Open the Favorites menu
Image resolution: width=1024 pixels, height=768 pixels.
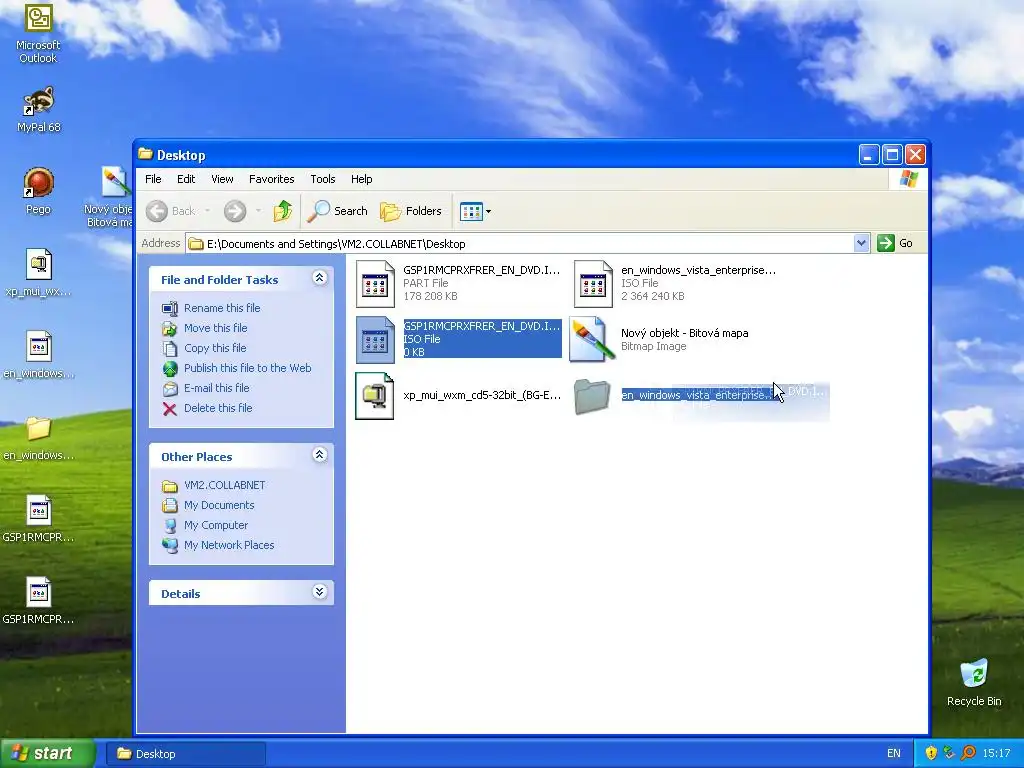point(272,179)
